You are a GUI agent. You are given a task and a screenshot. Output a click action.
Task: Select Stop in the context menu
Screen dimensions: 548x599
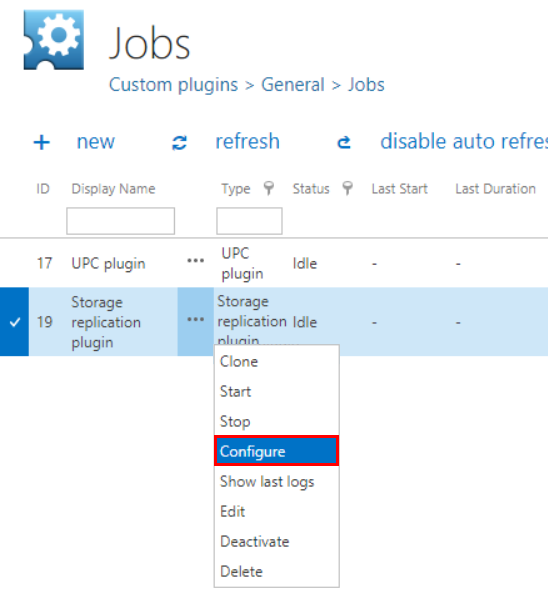[276, 421]
